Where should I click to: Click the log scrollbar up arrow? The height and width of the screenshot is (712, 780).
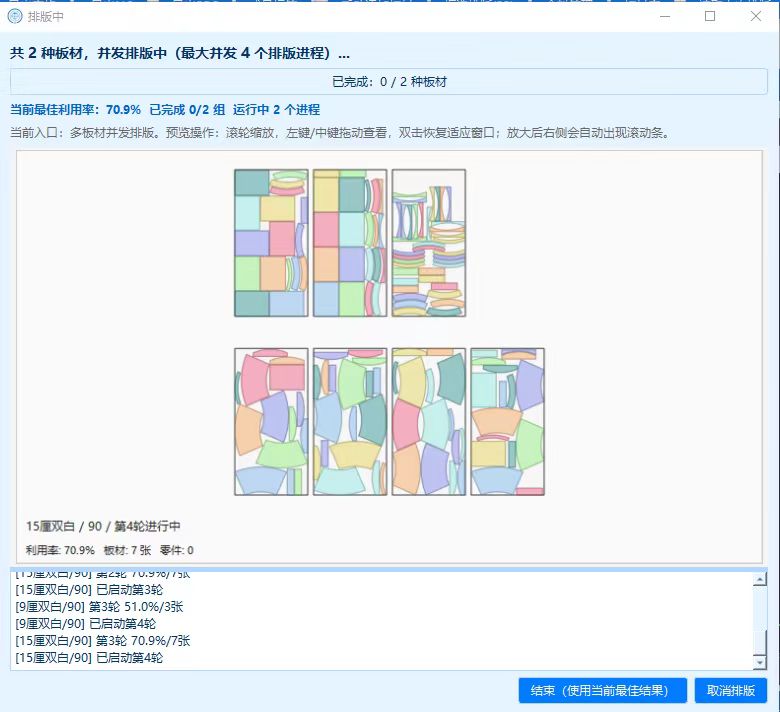coord(760,580)
